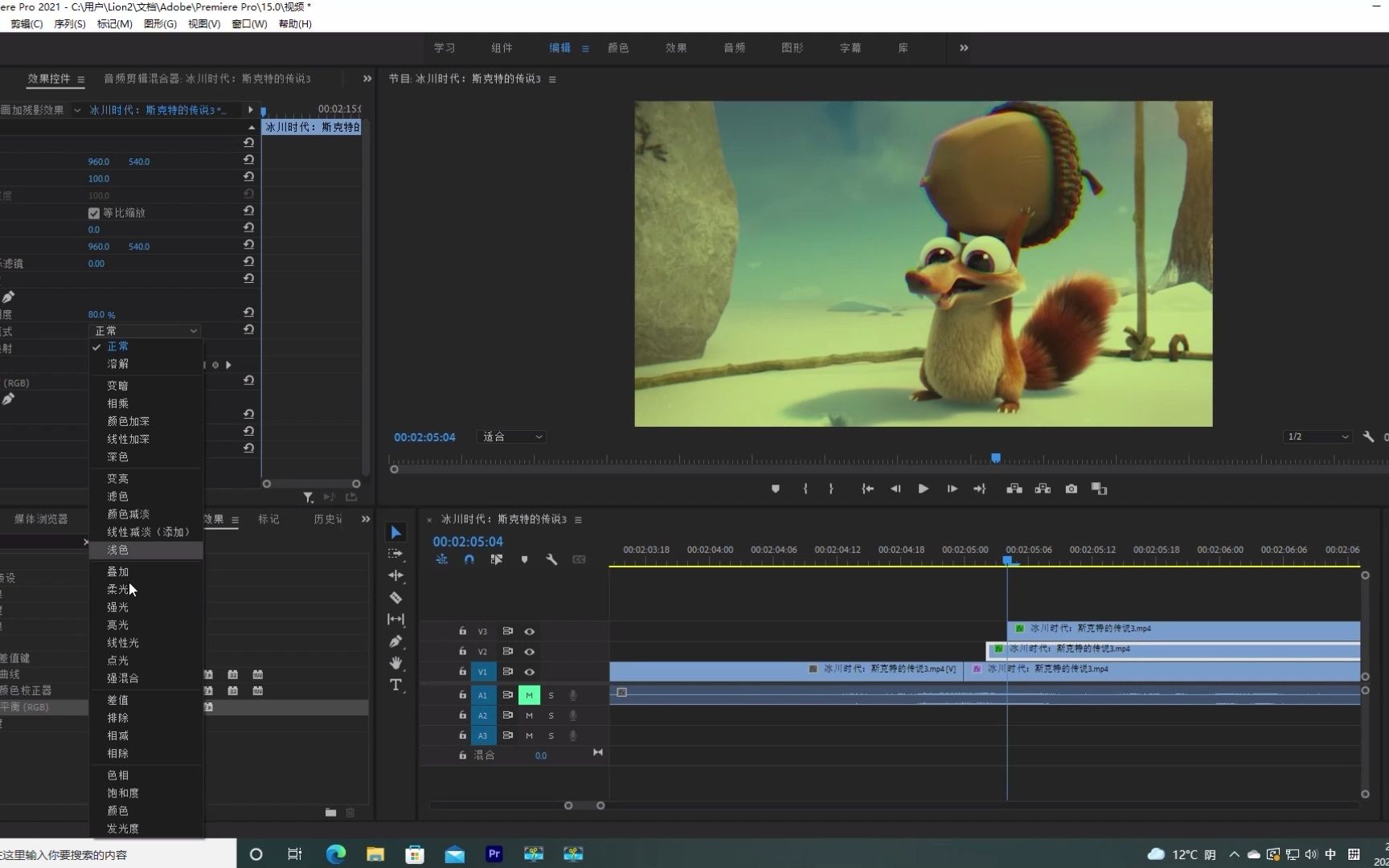1389x868 pixels.
Task: Switch to the 颜色 workspace tab
Action: (618, 48)
